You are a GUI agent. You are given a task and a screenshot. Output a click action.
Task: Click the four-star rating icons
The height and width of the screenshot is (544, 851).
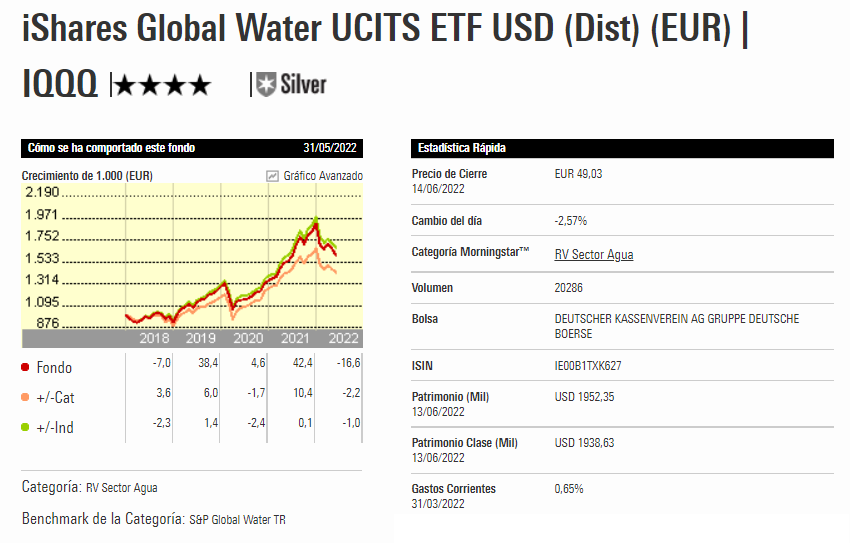point(163,86)
